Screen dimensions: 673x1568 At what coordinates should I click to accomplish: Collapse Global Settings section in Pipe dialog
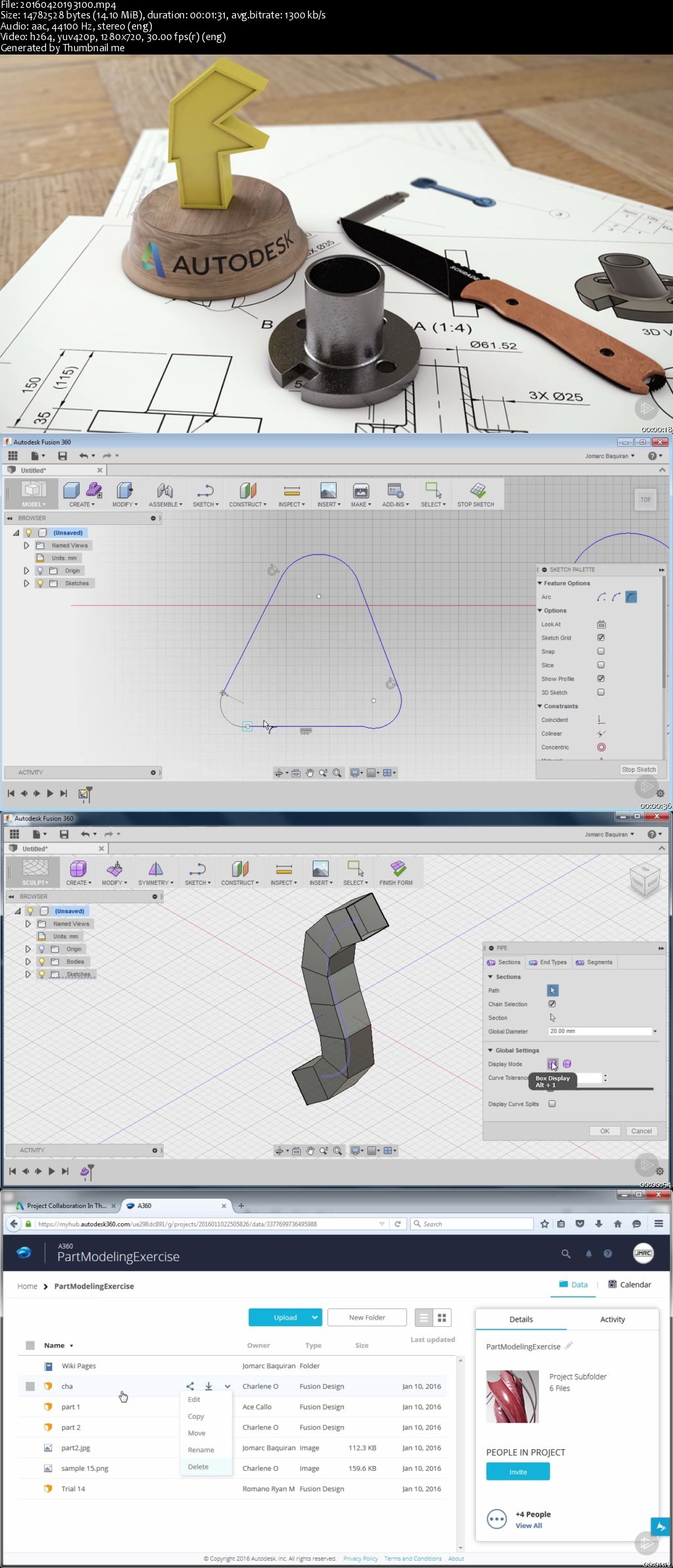click(490, 1050)
